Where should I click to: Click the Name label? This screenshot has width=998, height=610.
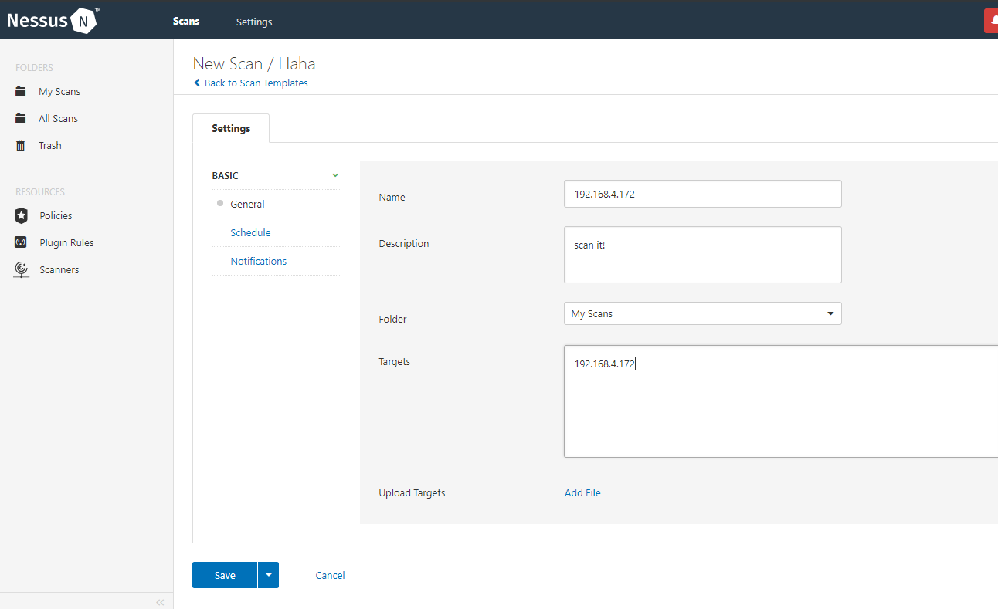(x=391, y=197)
